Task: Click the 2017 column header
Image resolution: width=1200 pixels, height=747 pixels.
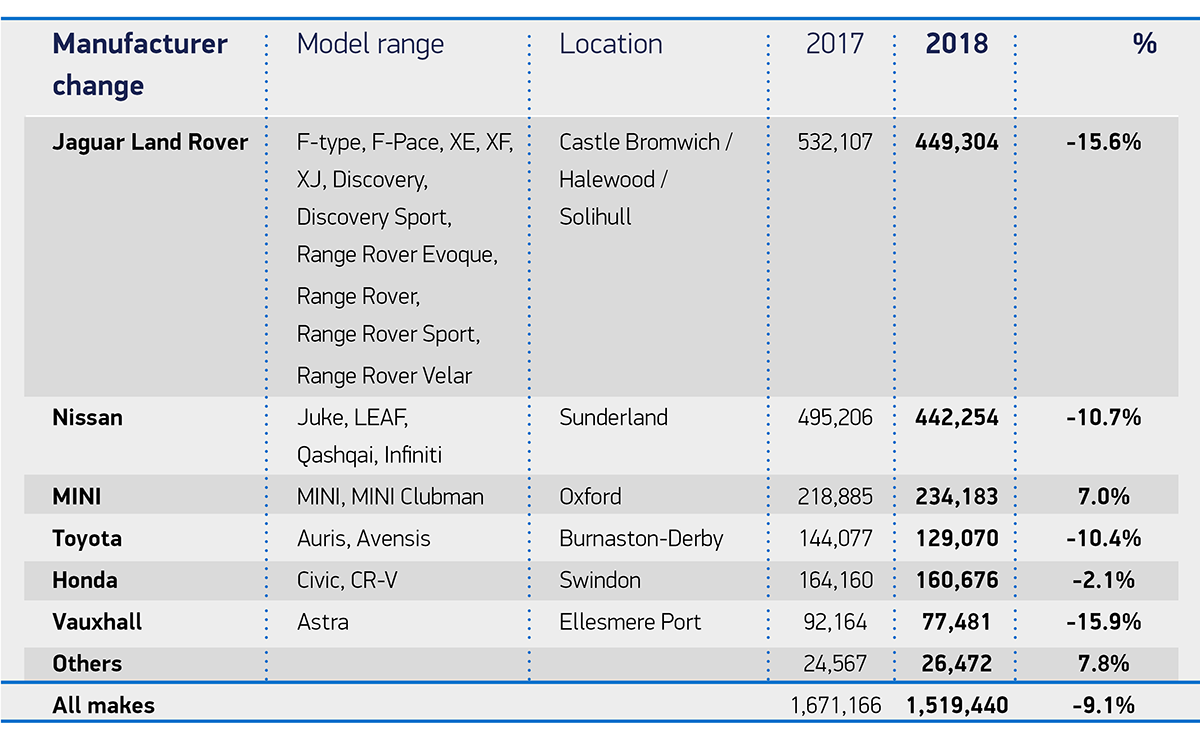Action: (835, 44)
